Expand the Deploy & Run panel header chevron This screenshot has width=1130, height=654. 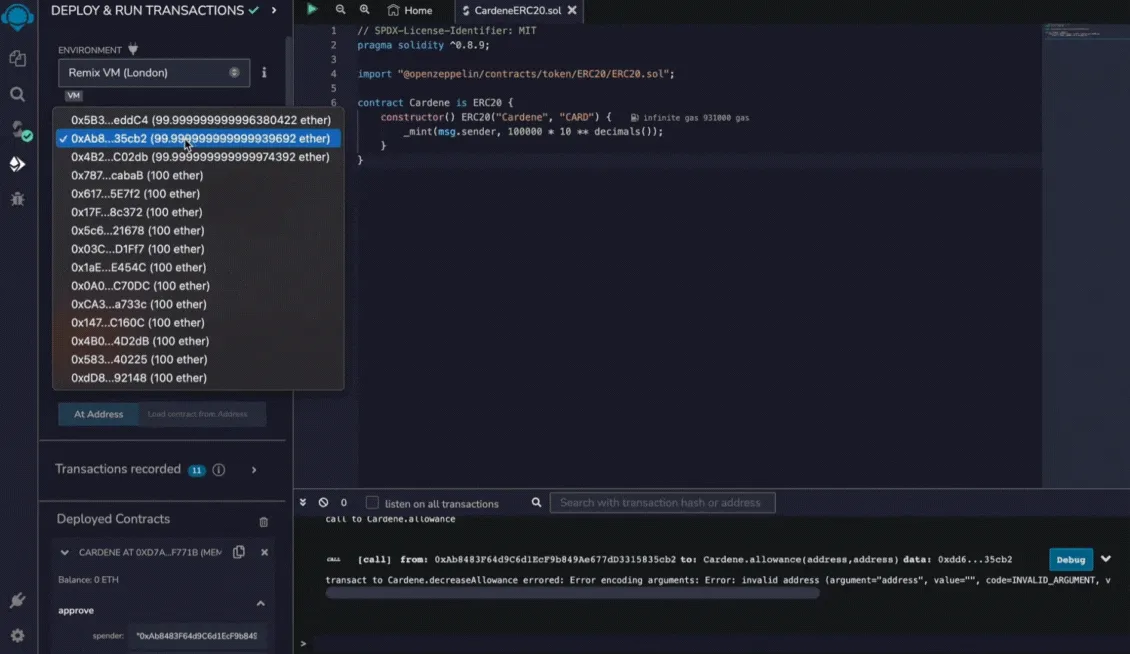click(274, 10)
